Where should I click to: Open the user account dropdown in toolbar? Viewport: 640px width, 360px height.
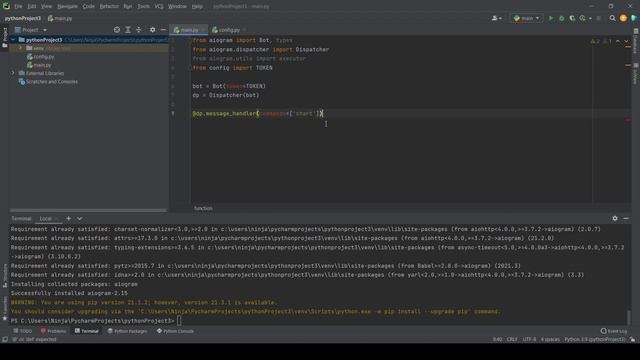click(497, 18)
